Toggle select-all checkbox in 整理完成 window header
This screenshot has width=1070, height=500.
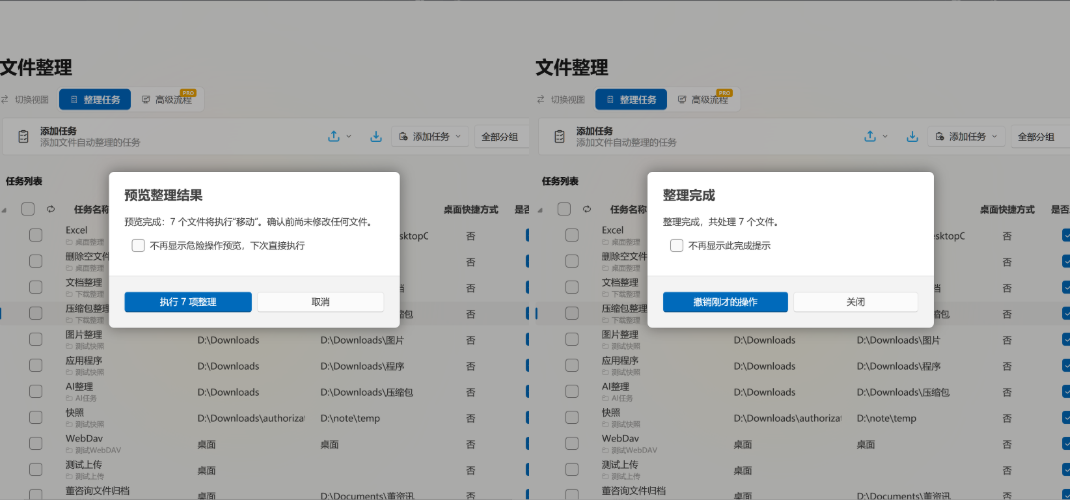pyautogui.click(x=564, y=209)
